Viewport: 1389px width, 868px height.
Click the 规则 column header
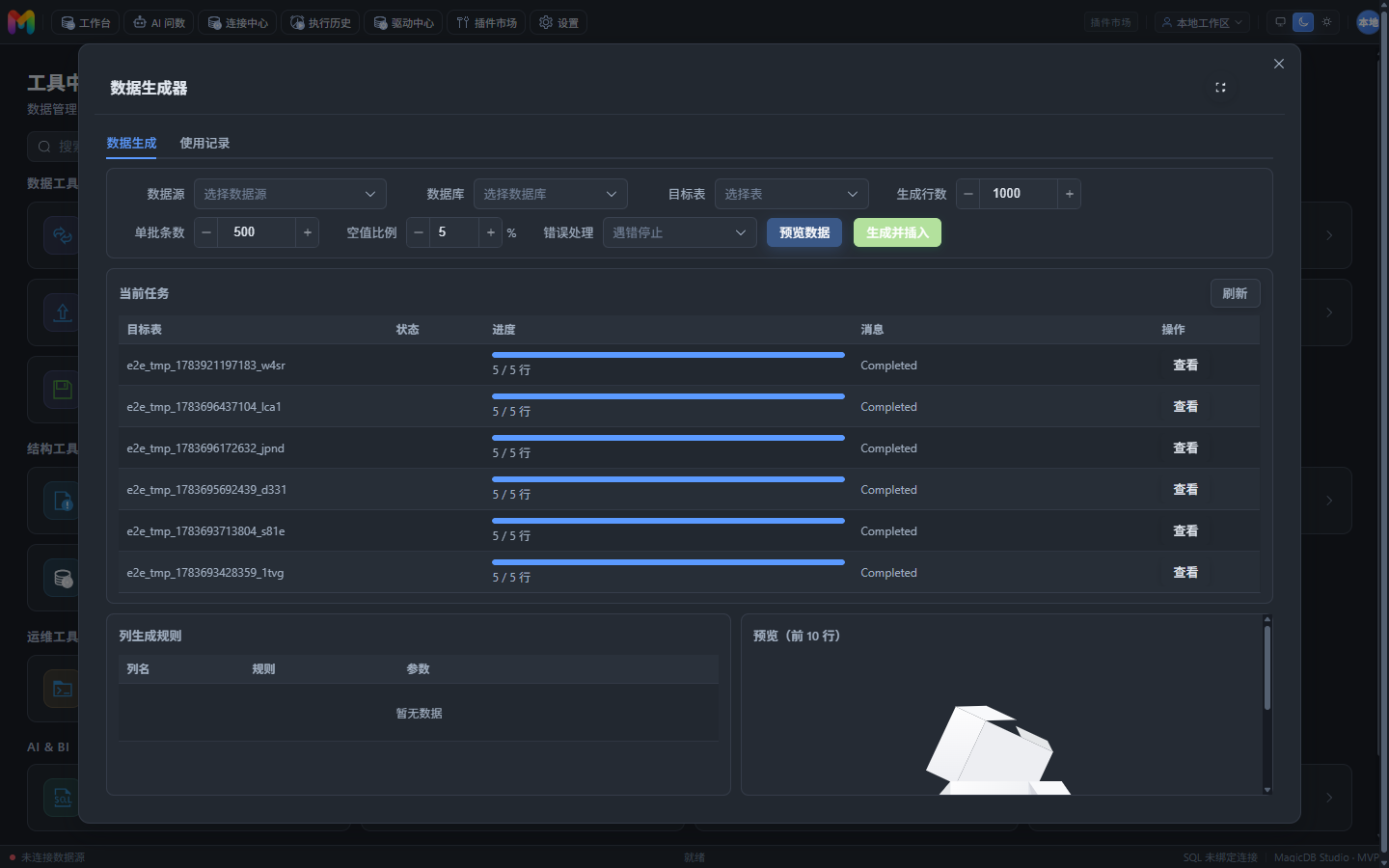[263, 669]
